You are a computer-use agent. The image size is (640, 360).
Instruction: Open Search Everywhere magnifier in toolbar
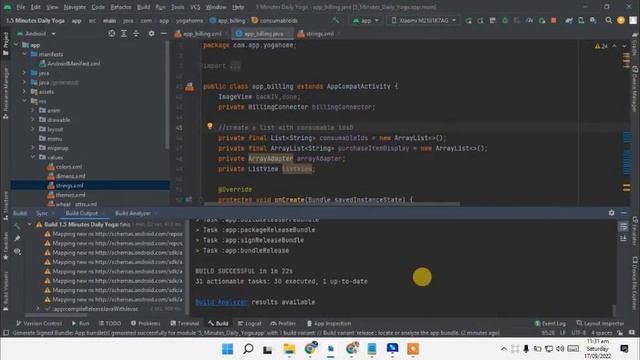pos(609,20)
